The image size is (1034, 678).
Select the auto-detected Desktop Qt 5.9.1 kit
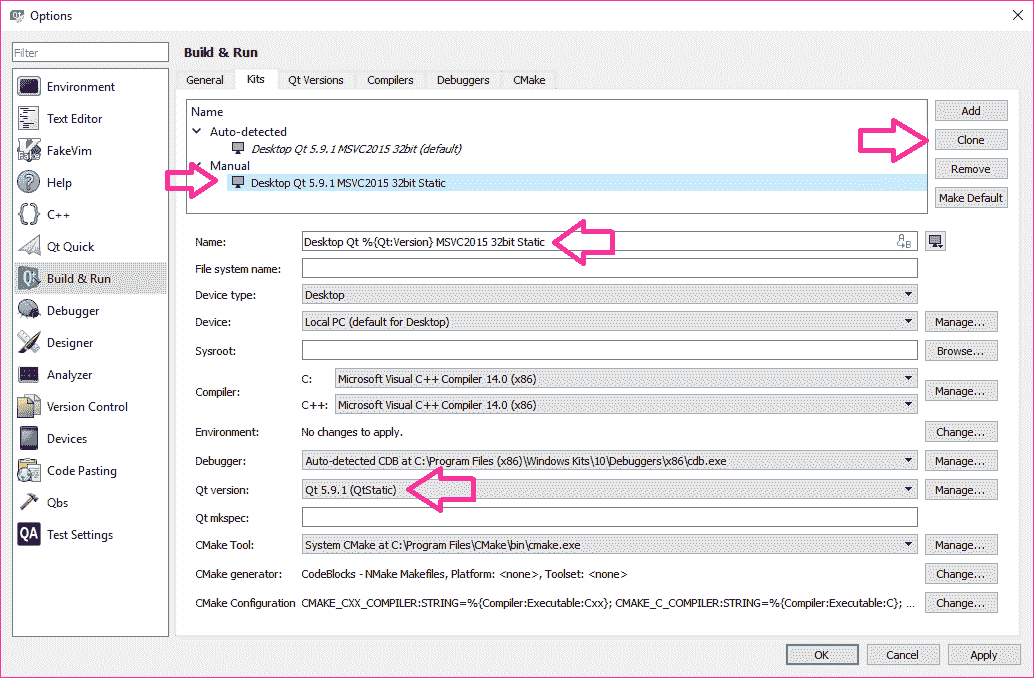coord(355,149)
